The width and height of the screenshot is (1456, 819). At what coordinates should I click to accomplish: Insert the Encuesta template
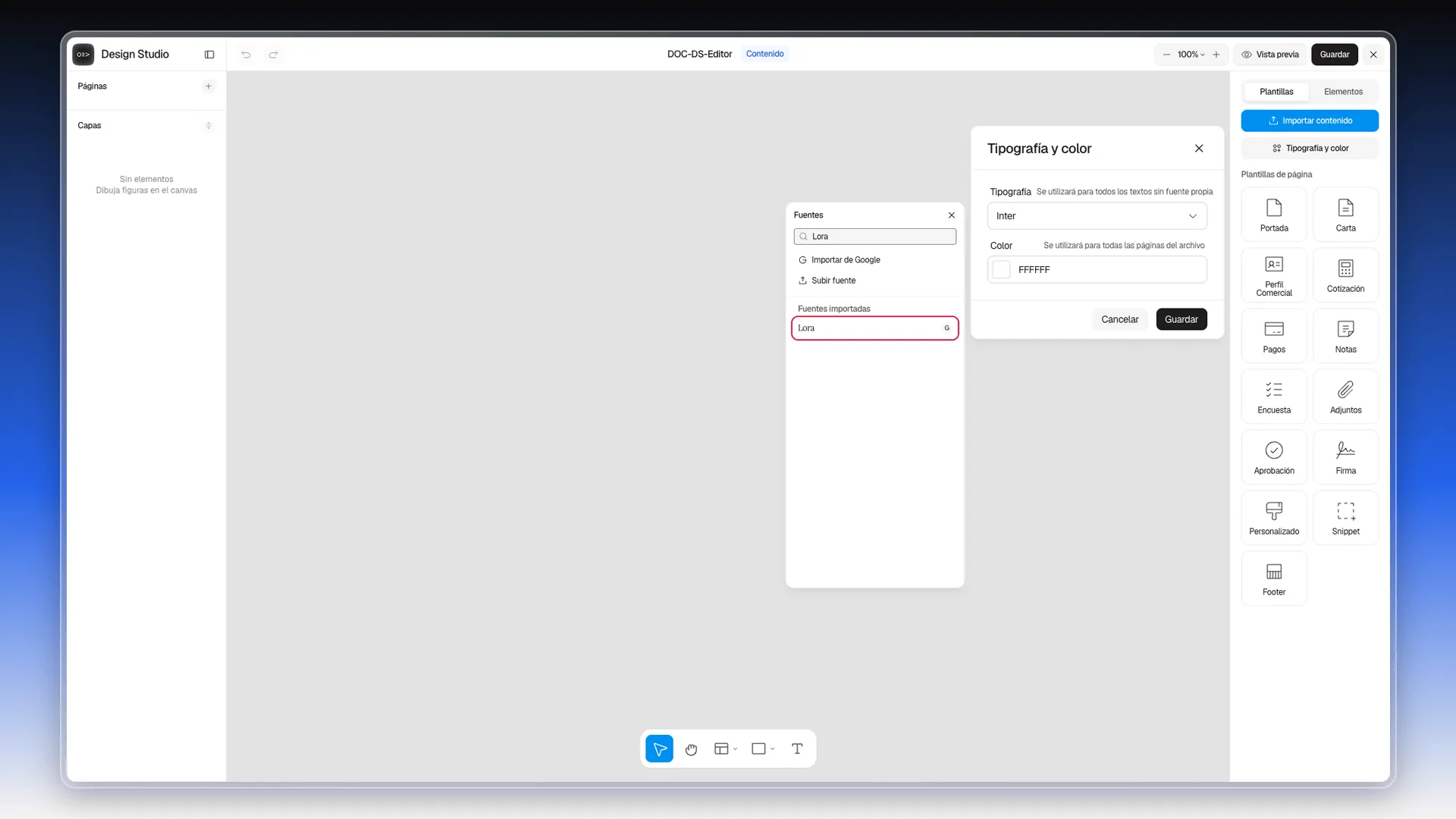(1274, 397)
